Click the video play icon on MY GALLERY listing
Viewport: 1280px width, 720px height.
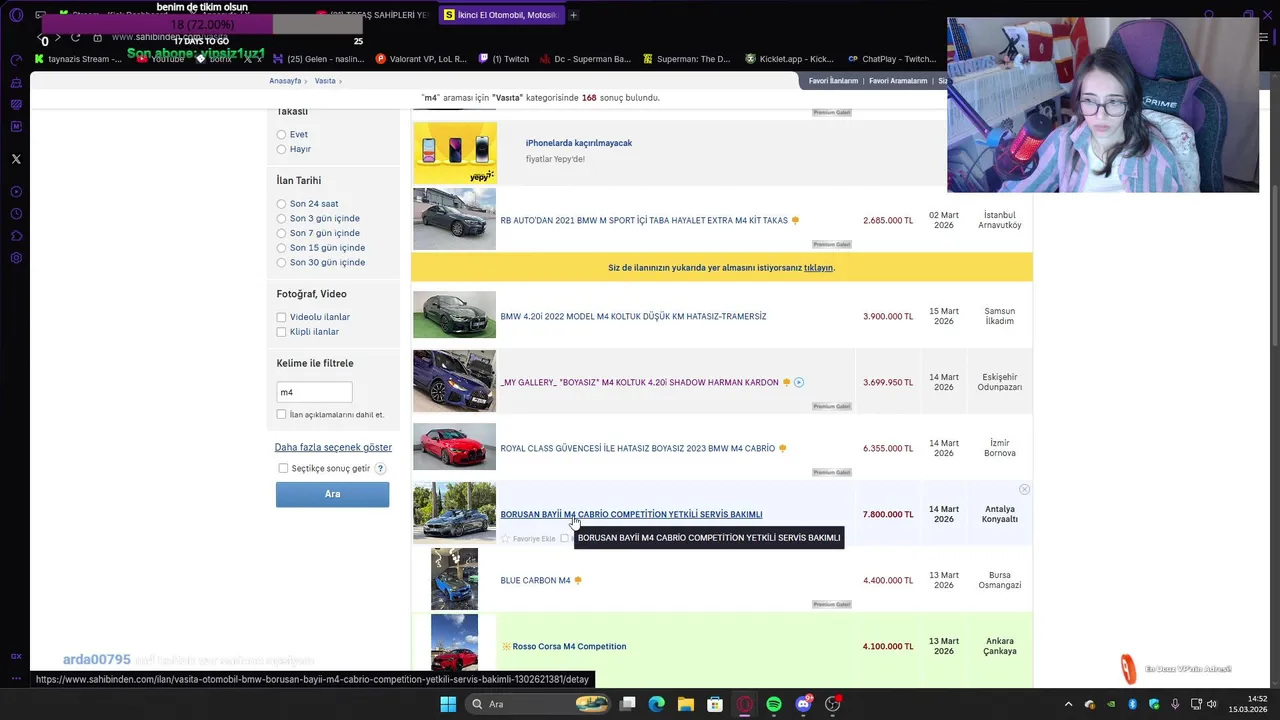(798, 382)
